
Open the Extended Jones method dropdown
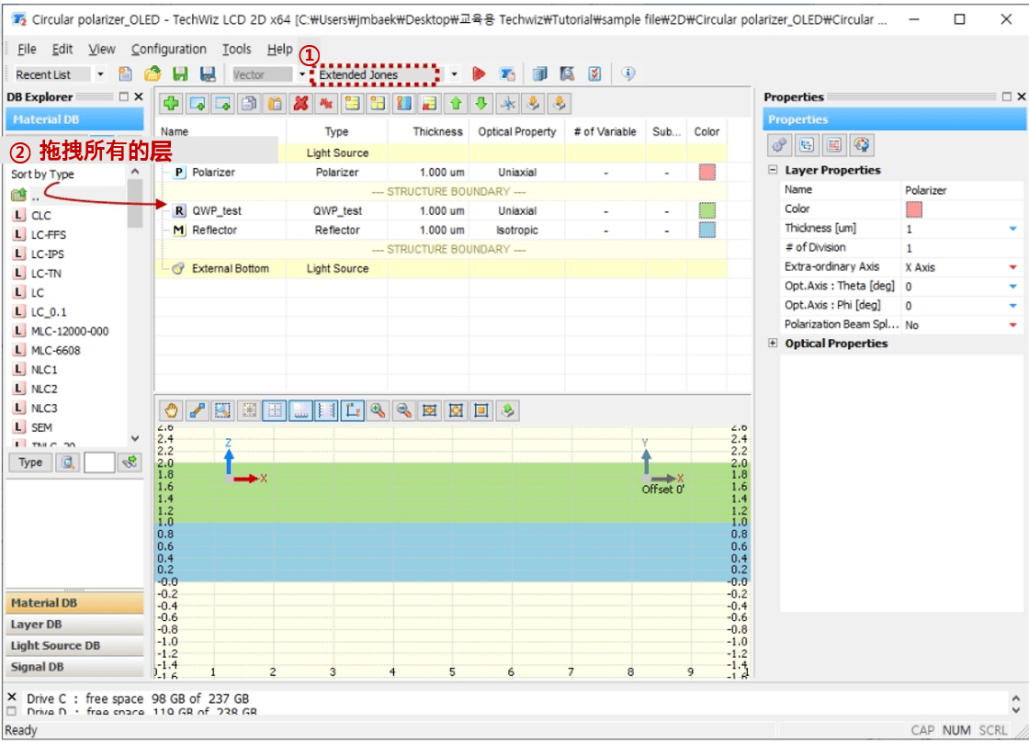click(454, 74)
